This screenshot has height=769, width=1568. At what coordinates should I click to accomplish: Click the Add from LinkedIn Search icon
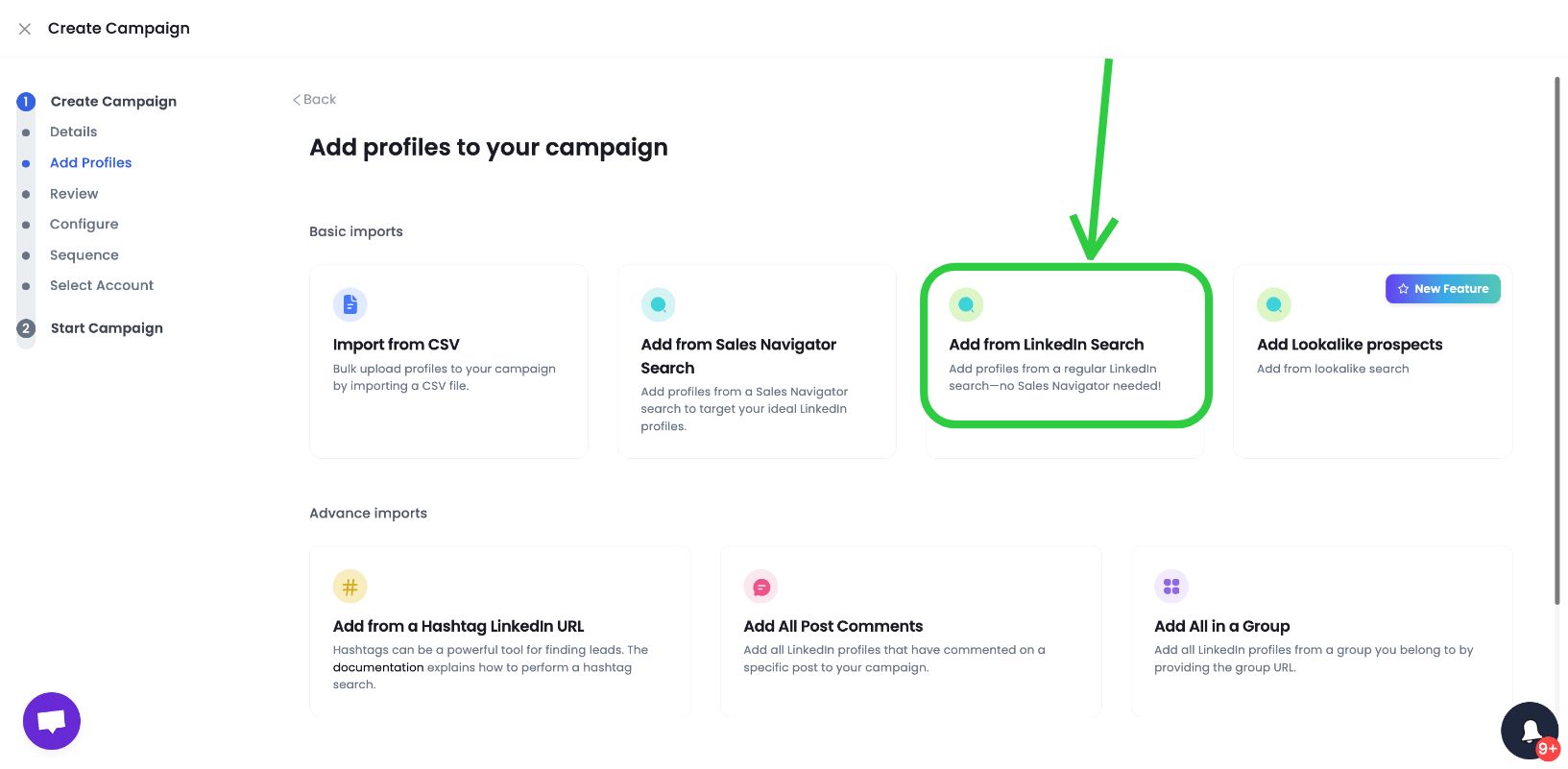(966, 303)
